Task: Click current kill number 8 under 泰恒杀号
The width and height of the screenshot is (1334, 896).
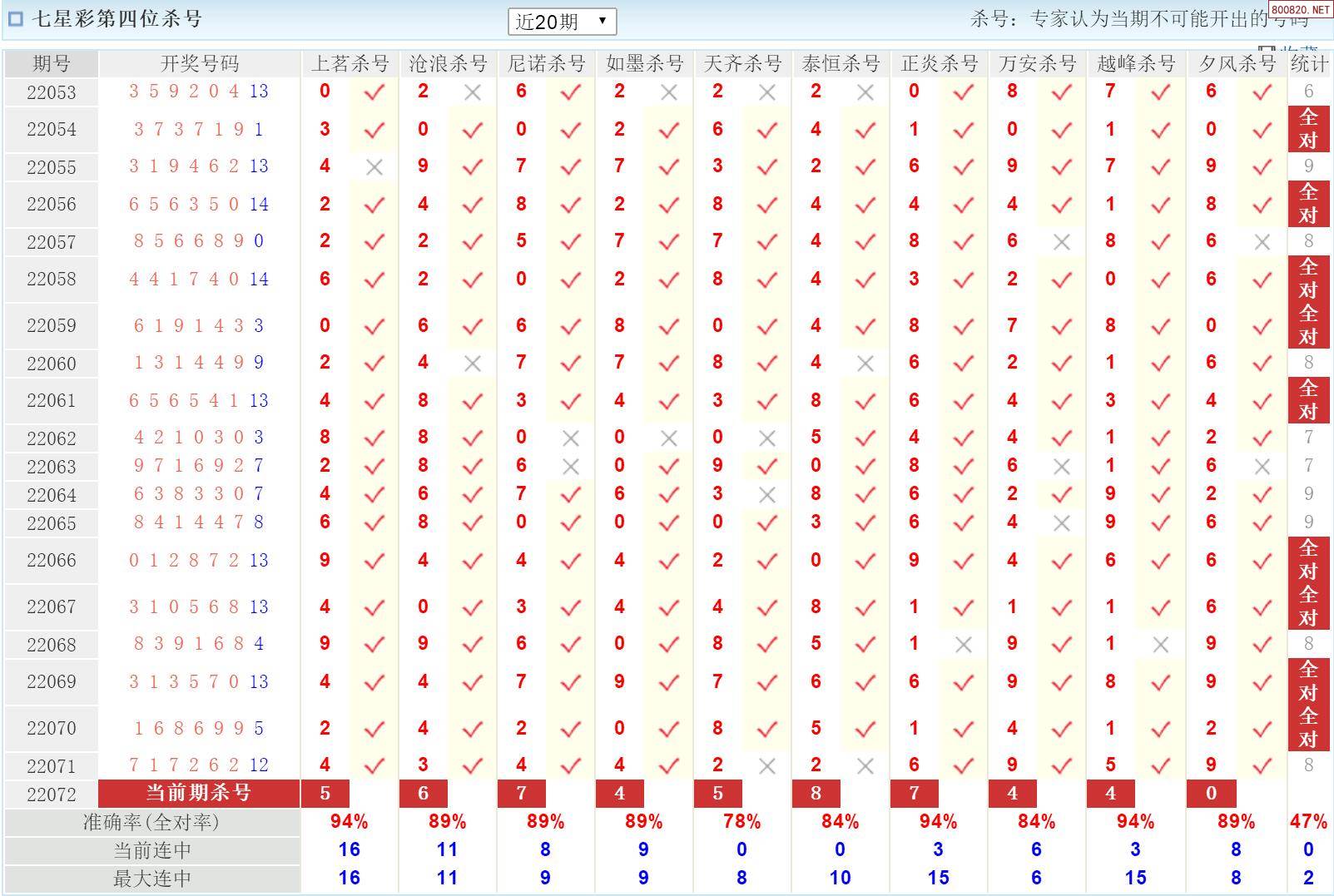Action: (816, 794)
